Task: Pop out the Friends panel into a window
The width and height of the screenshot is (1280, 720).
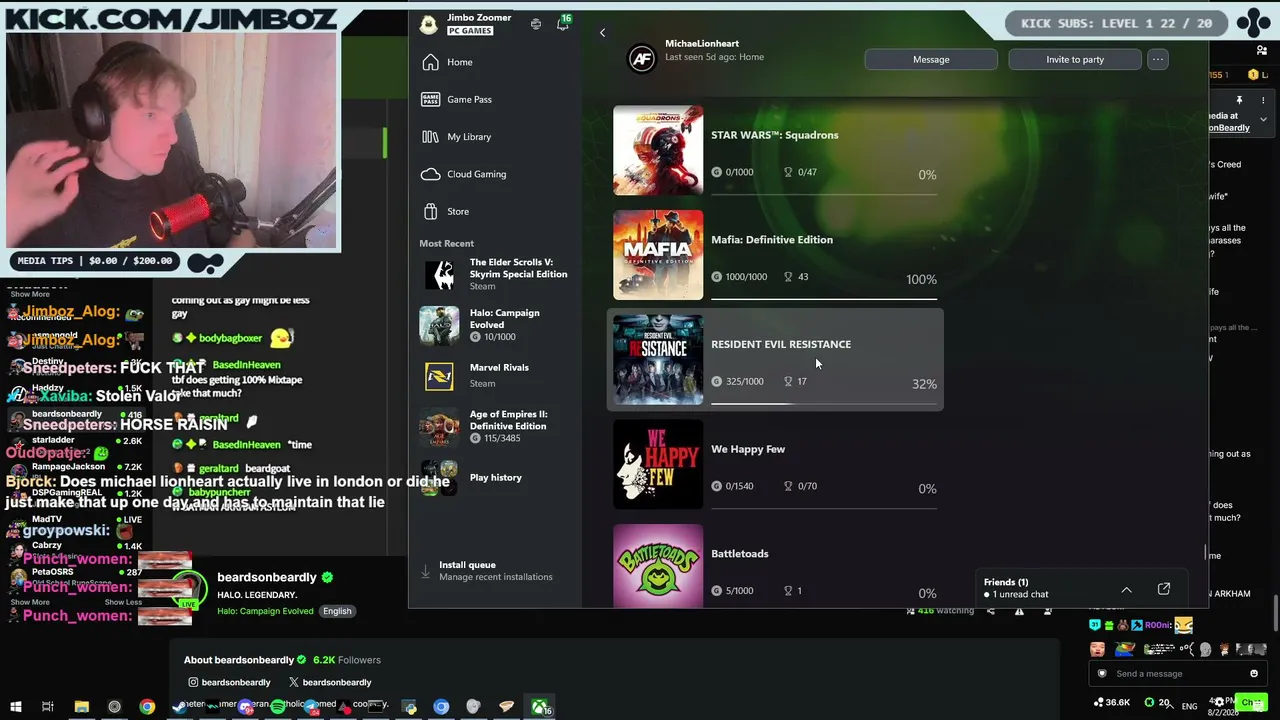Action: click(1164, 589)
